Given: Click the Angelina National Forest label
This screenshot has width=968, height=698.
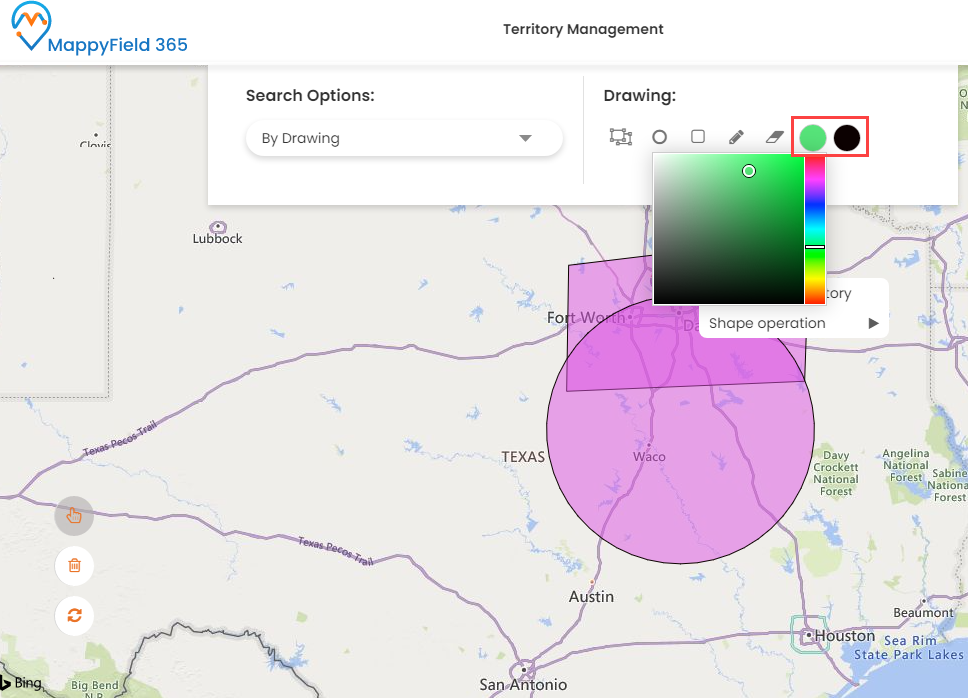Looking at the screenshot, I should [906, 465].
